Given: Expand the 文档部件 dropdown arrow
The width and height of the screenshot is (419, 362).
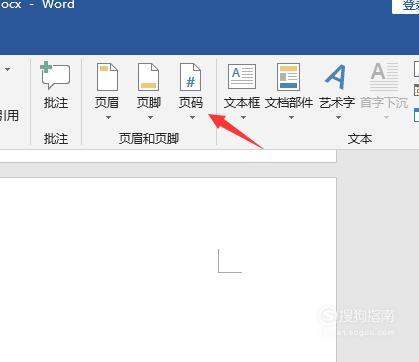Looking at the screenshot, I should pos(291,117).
